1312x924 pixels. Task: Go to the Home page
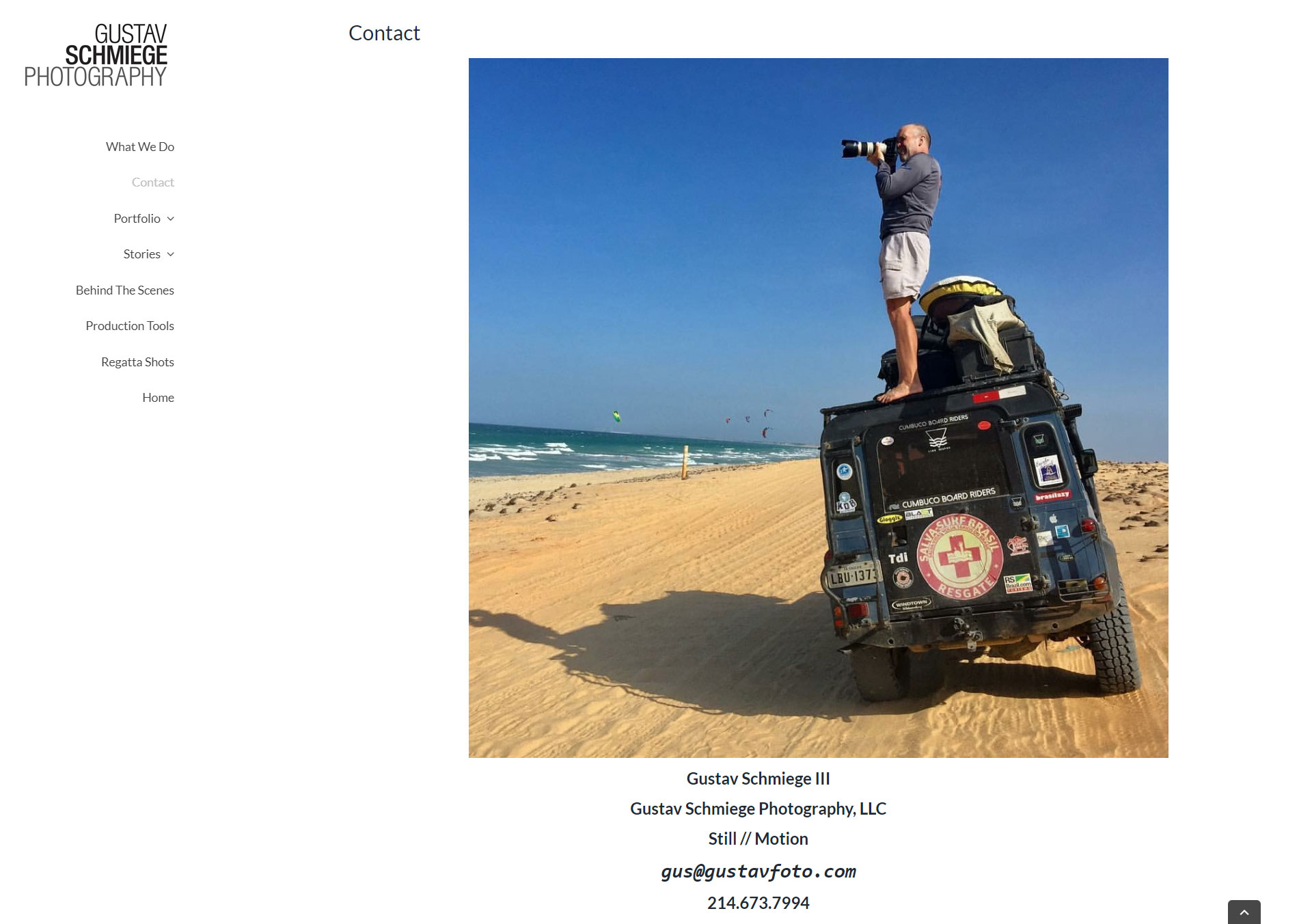click(x=158, y=398)
